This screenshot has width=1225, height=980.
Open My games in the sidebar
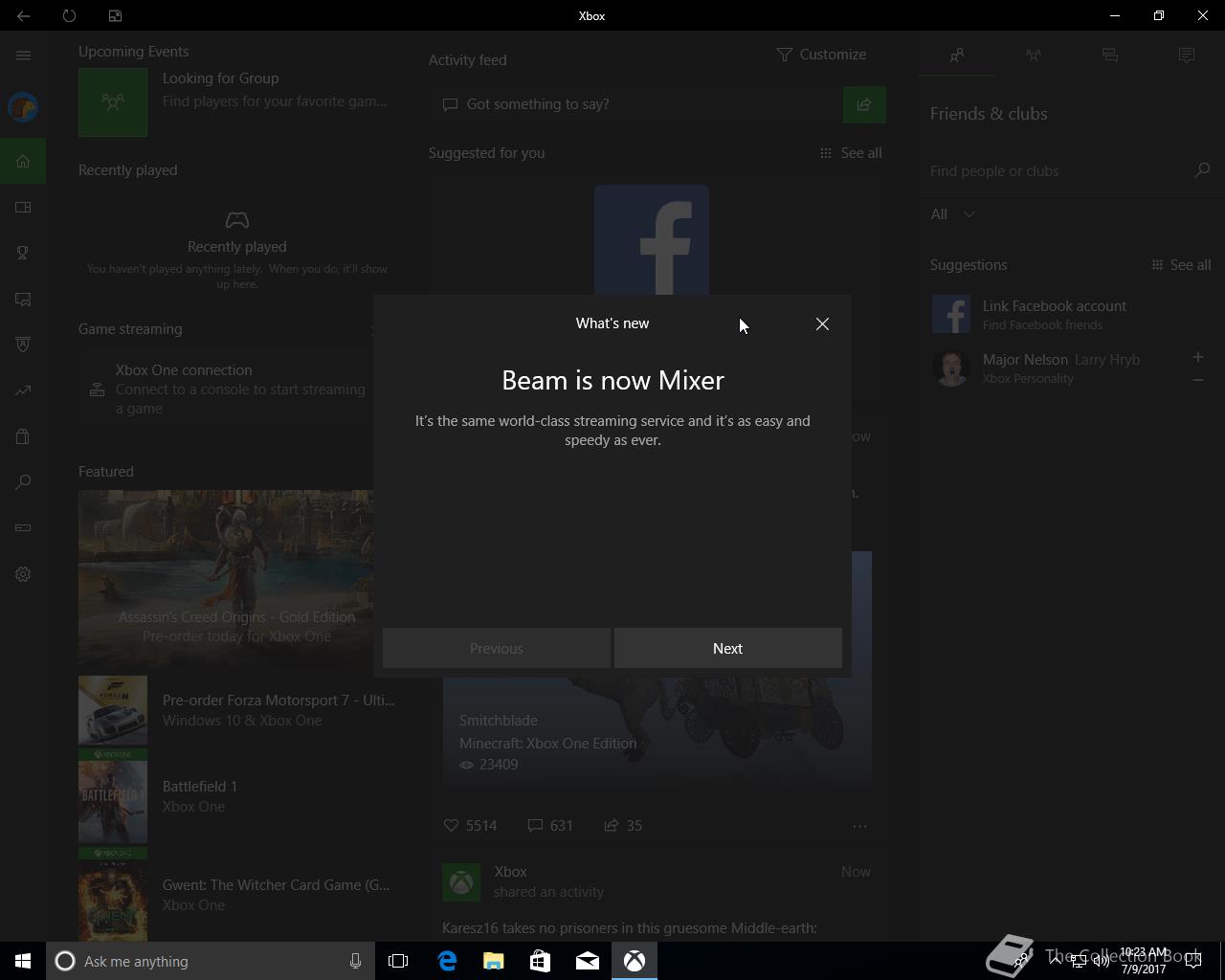pos(23,207)
